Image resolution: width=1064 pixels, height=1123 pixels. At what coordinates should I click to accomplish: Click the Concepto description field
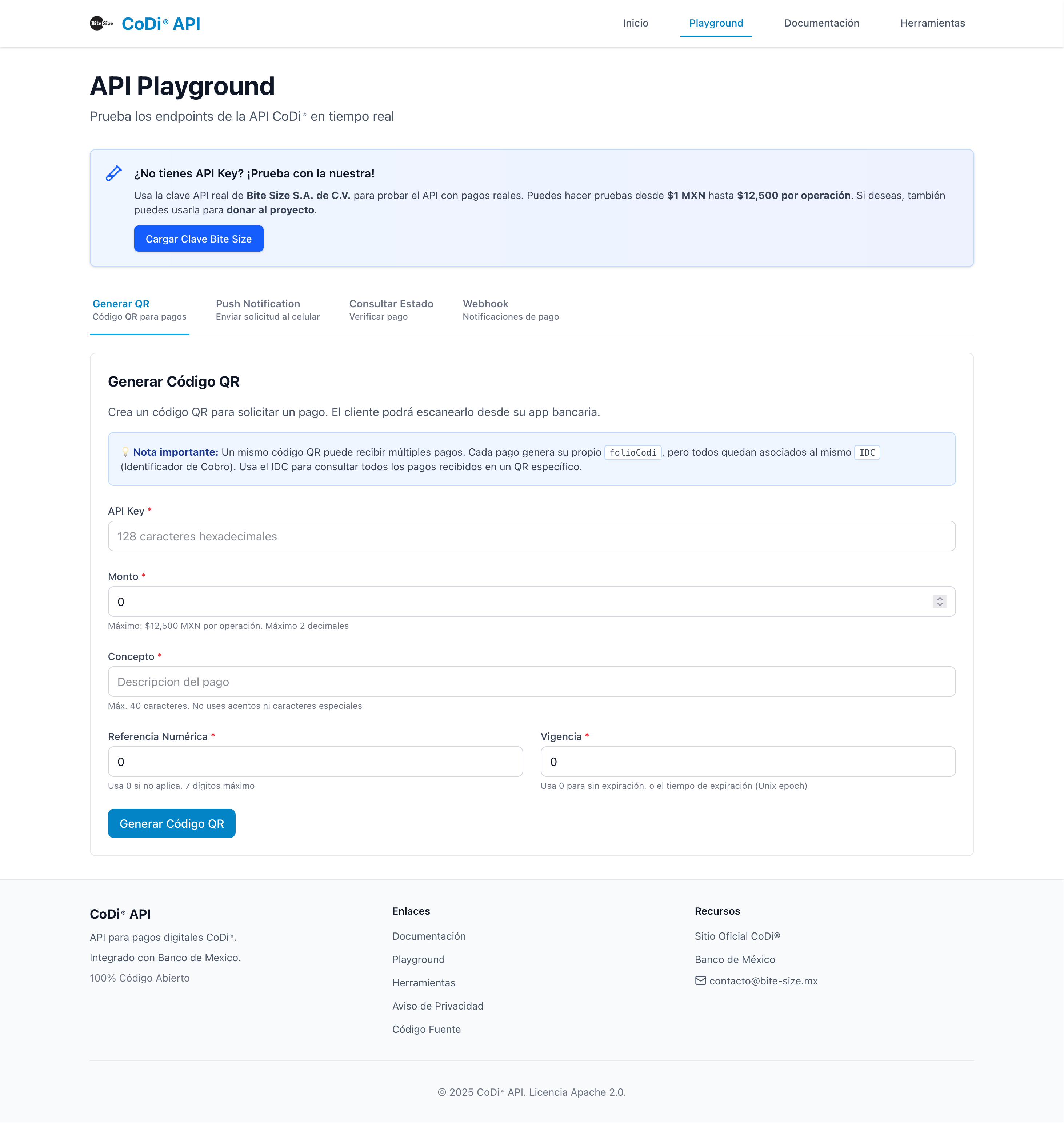531,681
